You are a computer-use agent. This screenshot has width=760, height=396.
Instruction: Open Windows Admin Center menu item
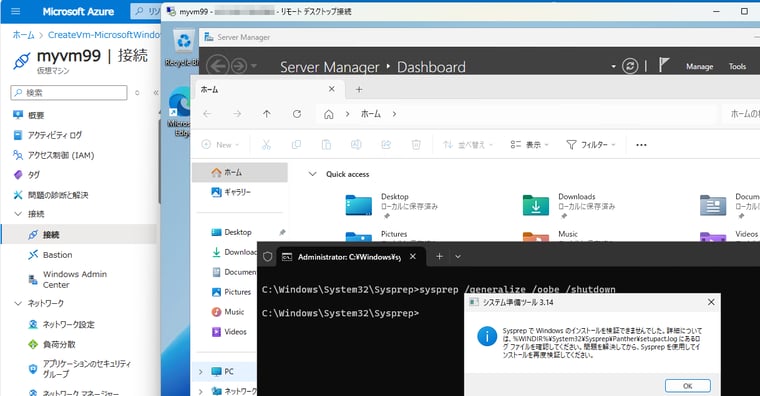click(75, 279)
